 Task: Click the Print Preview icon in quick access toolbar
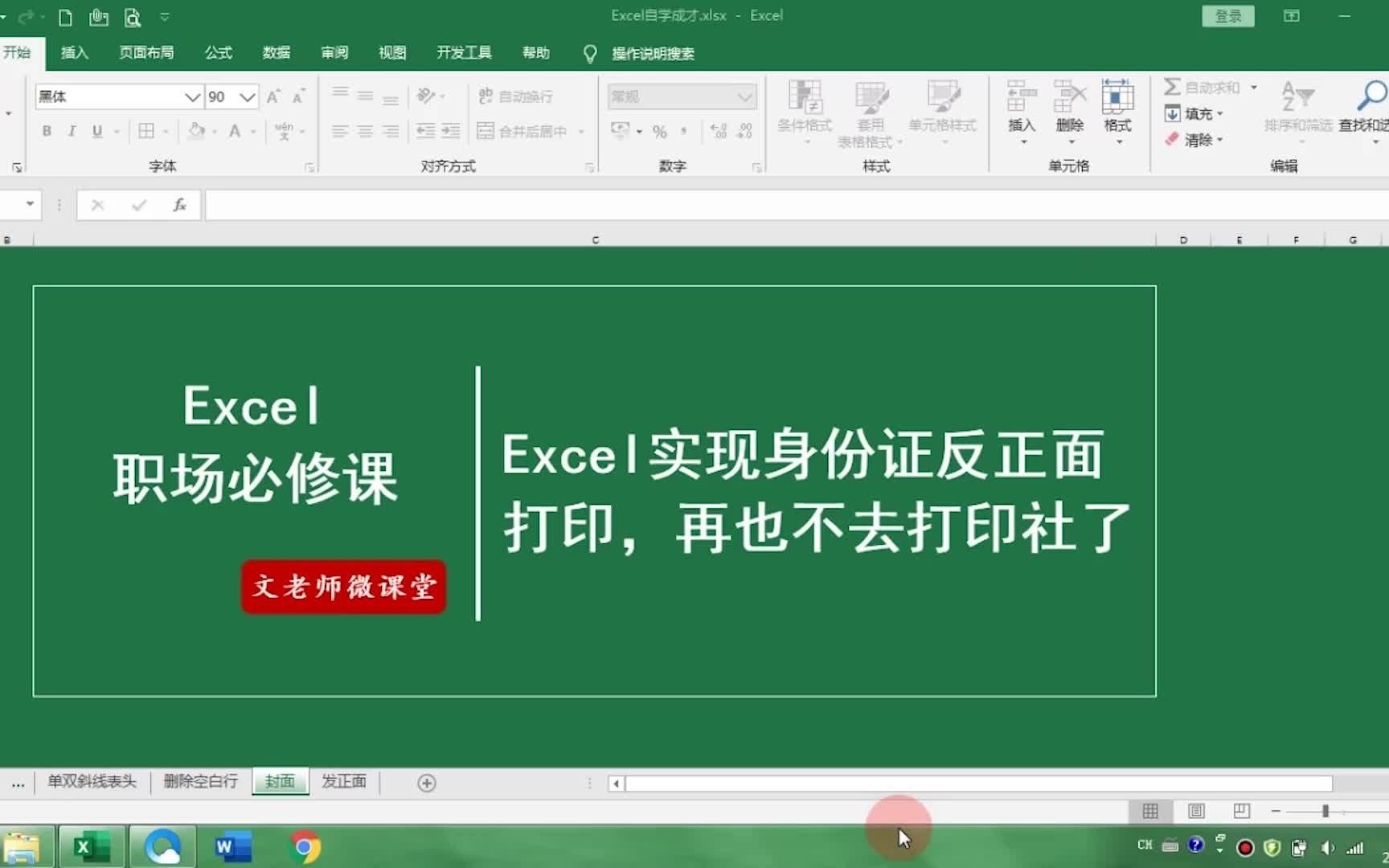click(x=133, y=17)
